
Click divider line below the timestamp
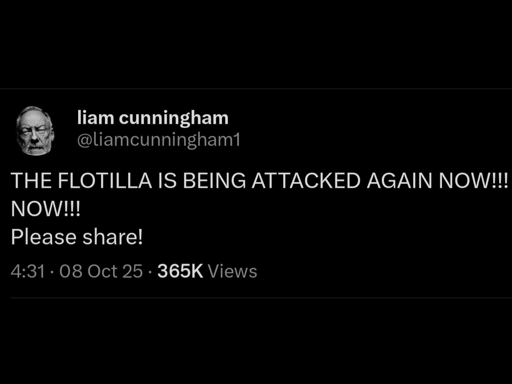click(x=261, y=297)
